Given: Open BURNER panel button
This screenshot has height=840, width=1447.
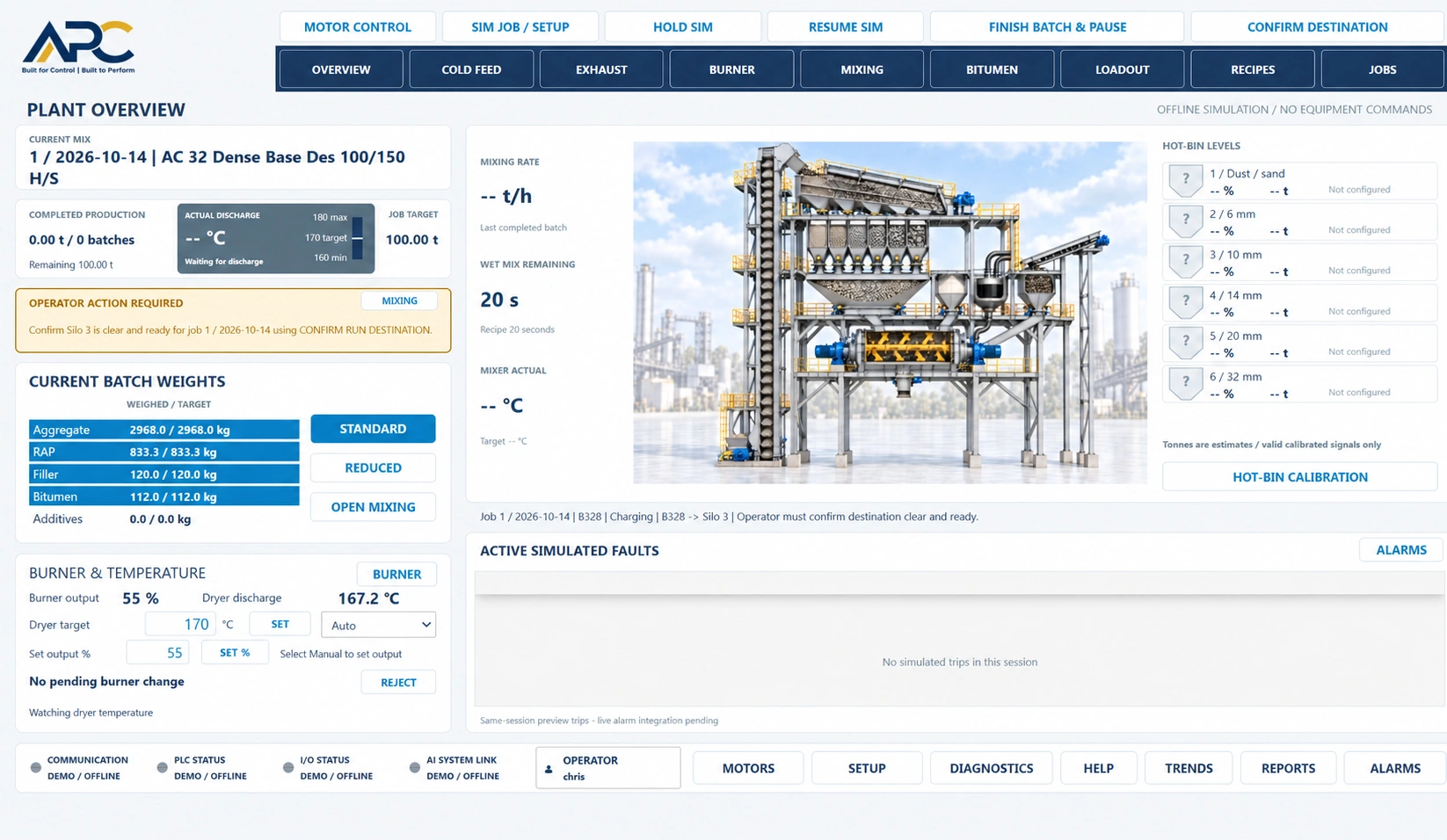Looking at the screenshot, I should point(396,574).
